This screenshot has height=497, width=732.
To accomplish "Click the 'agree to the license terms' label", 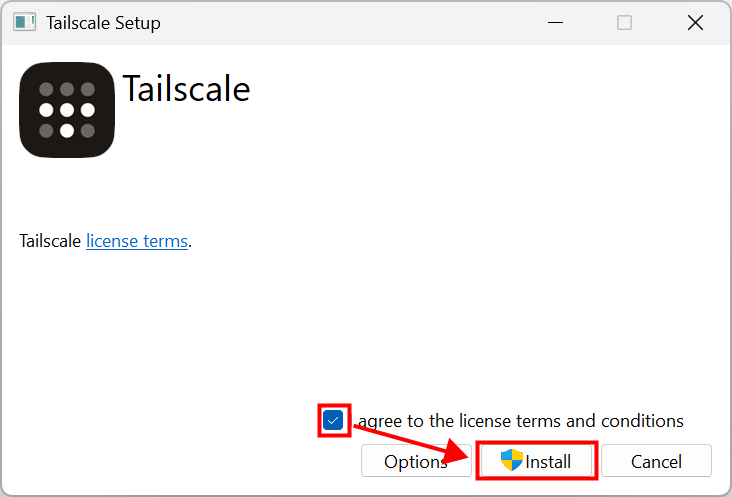I will (520, 421).
